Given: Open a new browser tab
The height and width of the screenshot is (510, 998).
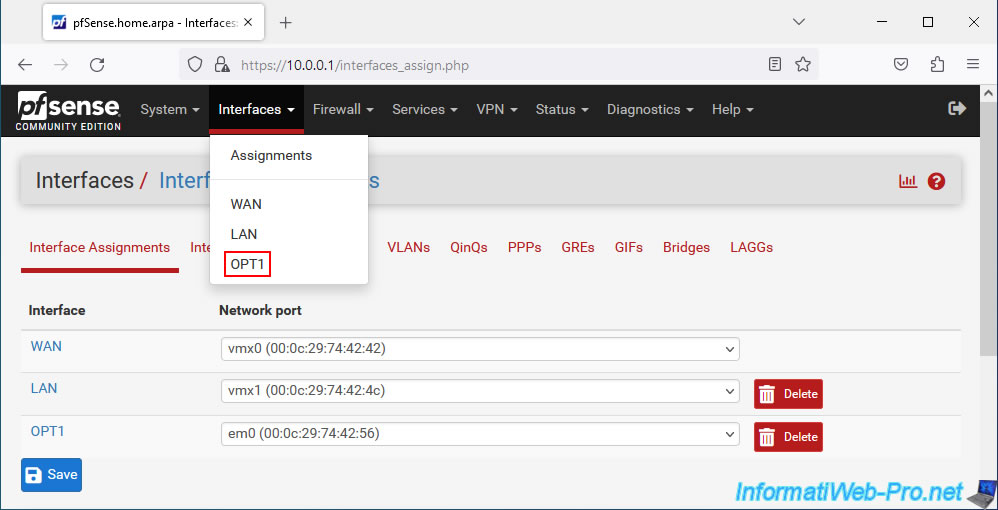Looking at the screenshot, I should pyautogui.click(x=286, y=23).
